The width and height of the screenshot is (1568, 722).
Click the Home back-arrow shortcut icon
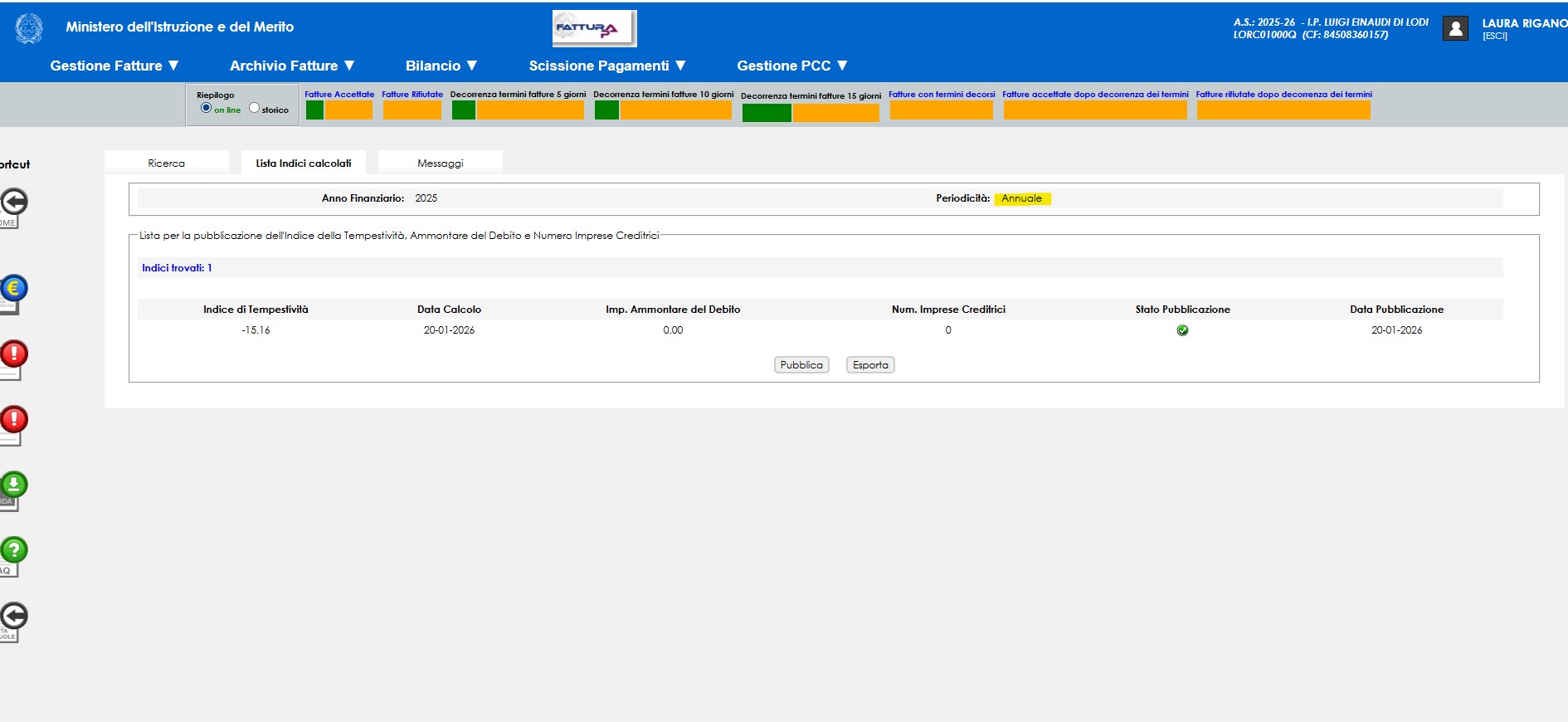pyautogui.click(x=13, y=202)
